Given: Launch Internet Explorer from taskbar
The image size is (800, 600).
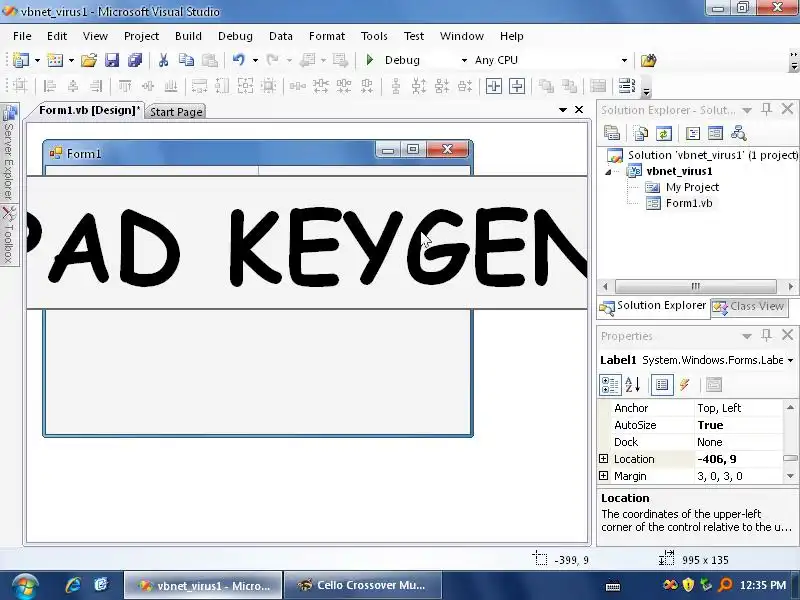Looking at the screenshot, I should pos(73,585).
